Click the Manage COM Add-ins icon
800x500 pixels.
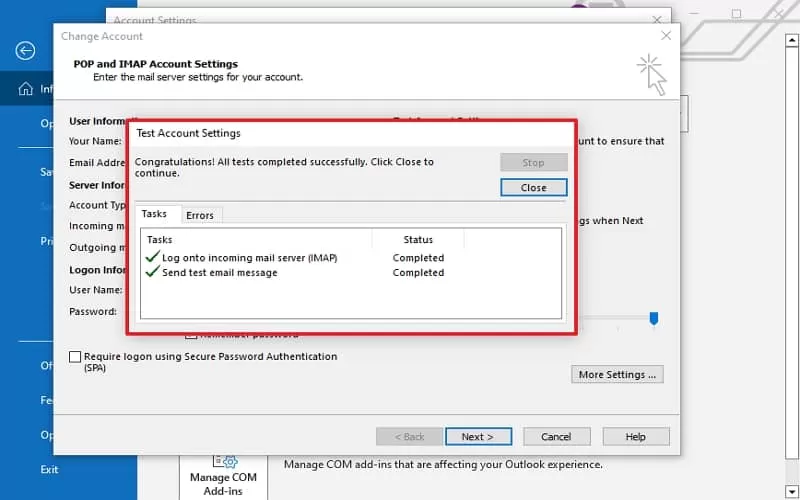click(x=225, y=462)
